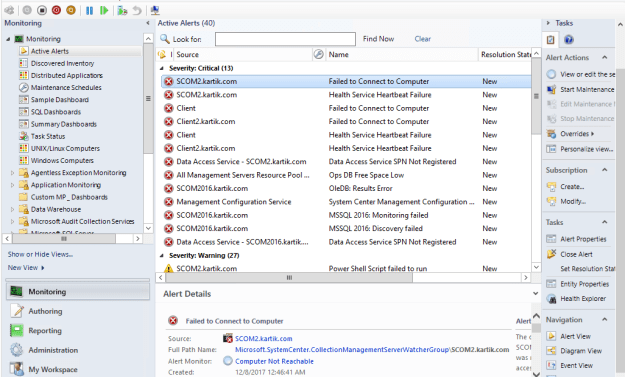The image size is (625, 377).
Task: Click the maintenance mode column header icon
Action: 318,54
